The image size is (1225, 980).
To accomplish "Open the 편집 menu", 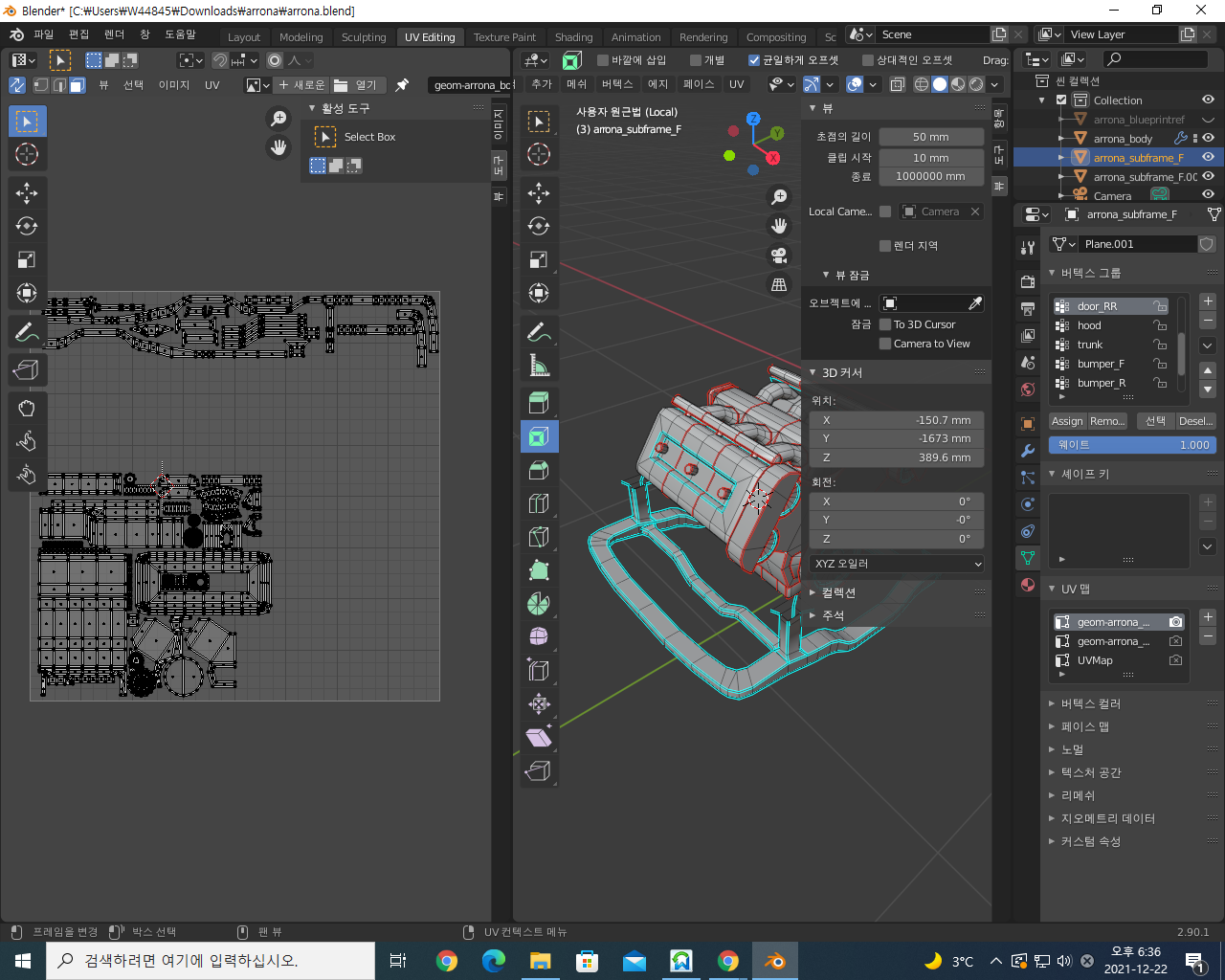I will (79, 34).
